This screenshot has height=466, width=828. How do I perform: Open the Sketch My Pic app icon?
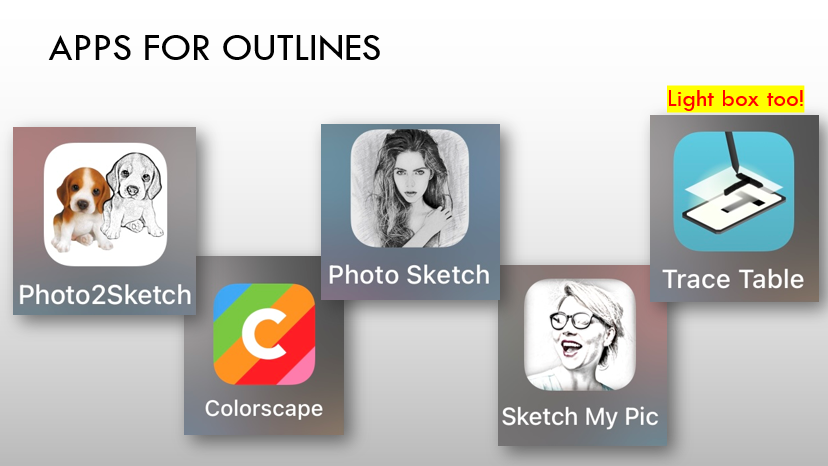pos(580,334)
